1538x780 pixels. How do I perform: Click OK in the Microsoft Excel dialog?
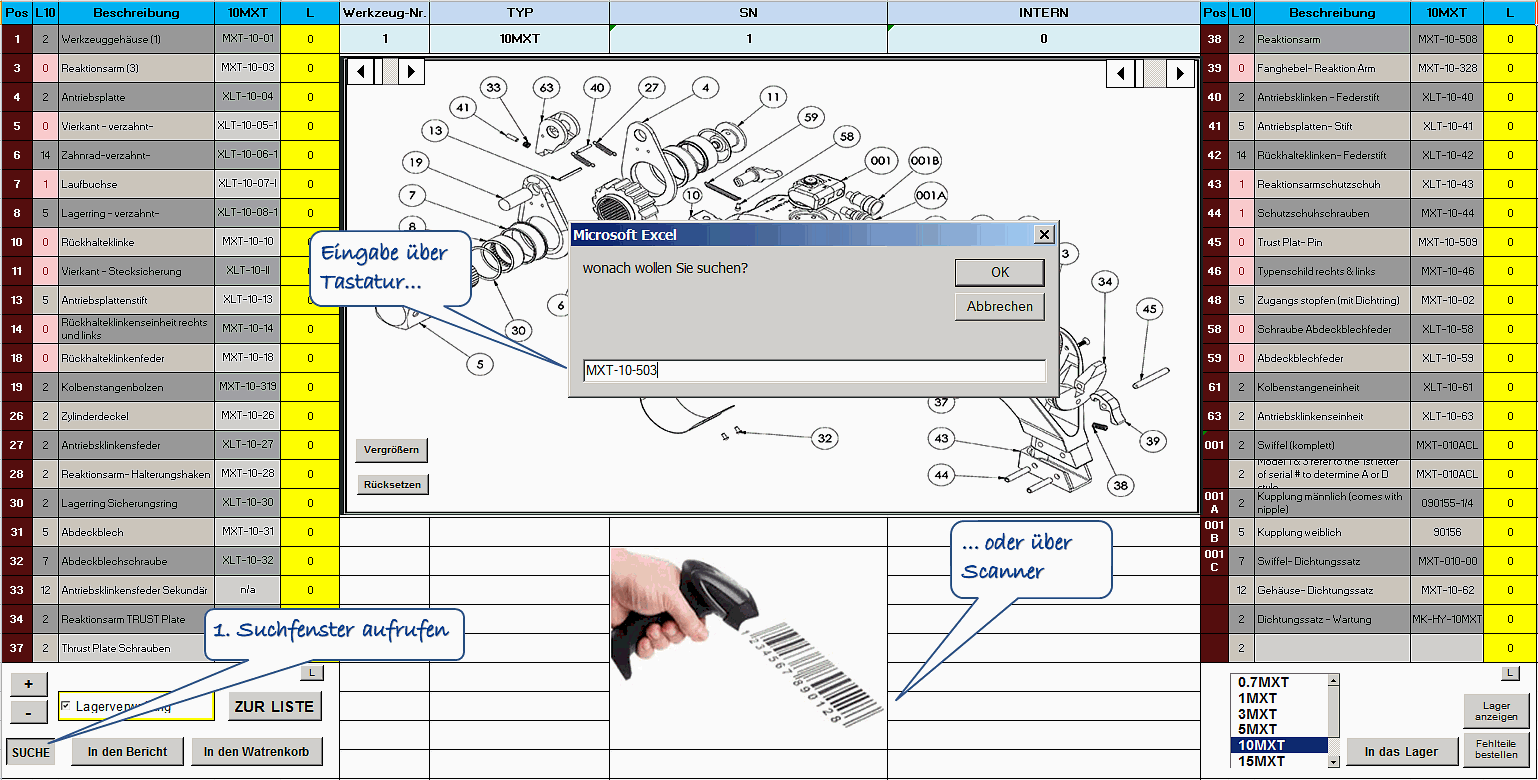pos(1000,272)
